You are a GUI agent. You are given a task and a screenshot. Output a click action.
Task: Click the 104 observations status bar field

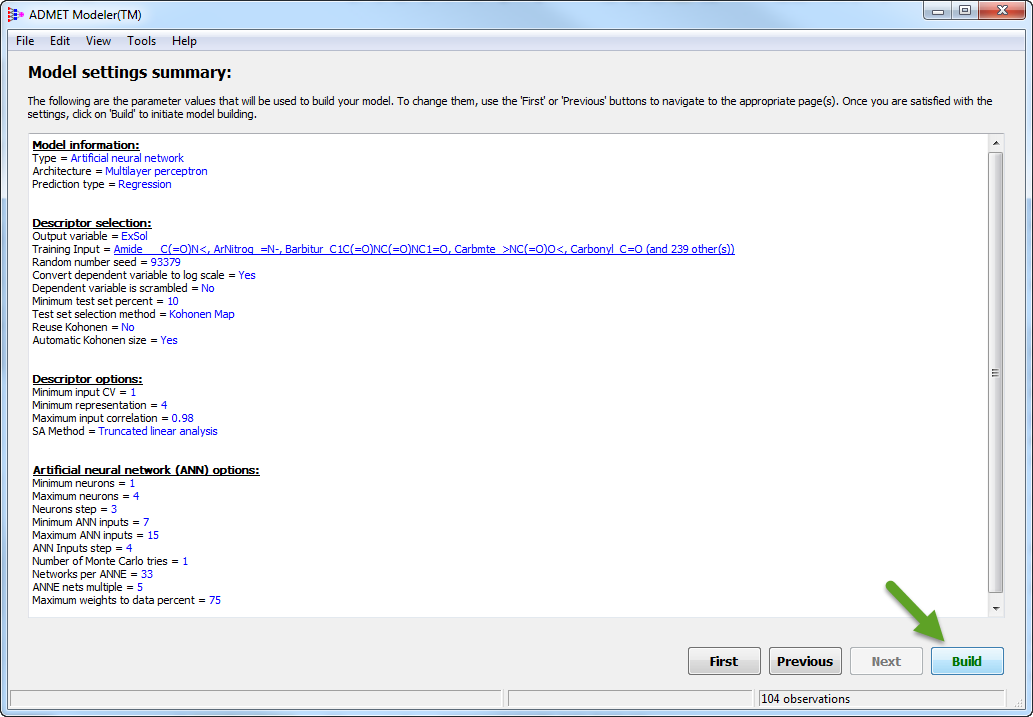[x=881, y=699]
